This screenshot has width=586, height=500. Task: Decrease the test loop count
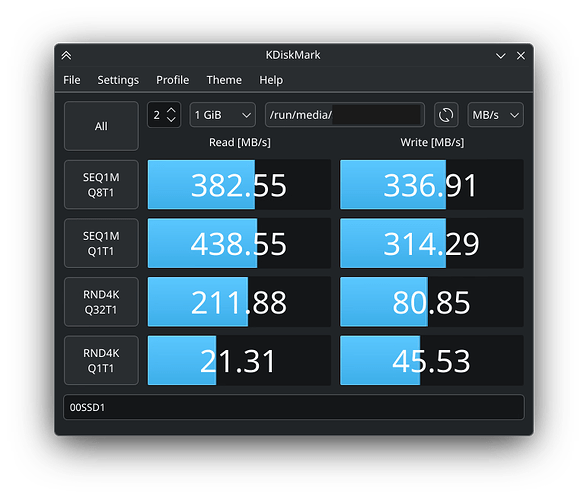171,119
